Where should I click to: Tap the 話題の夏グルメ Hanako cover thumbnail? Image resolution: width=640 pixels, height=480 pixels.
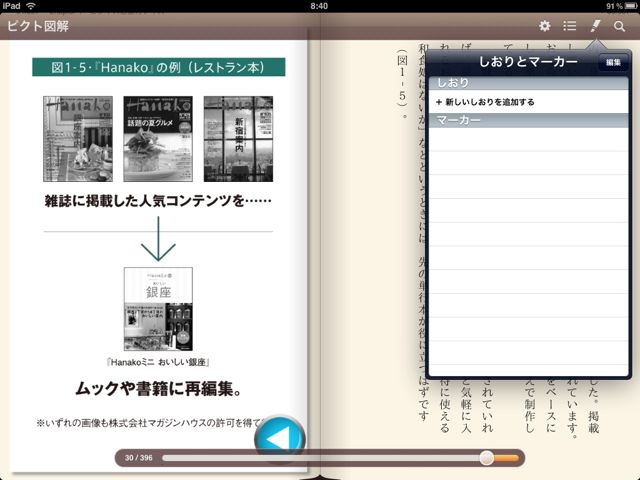coord(158,139)
